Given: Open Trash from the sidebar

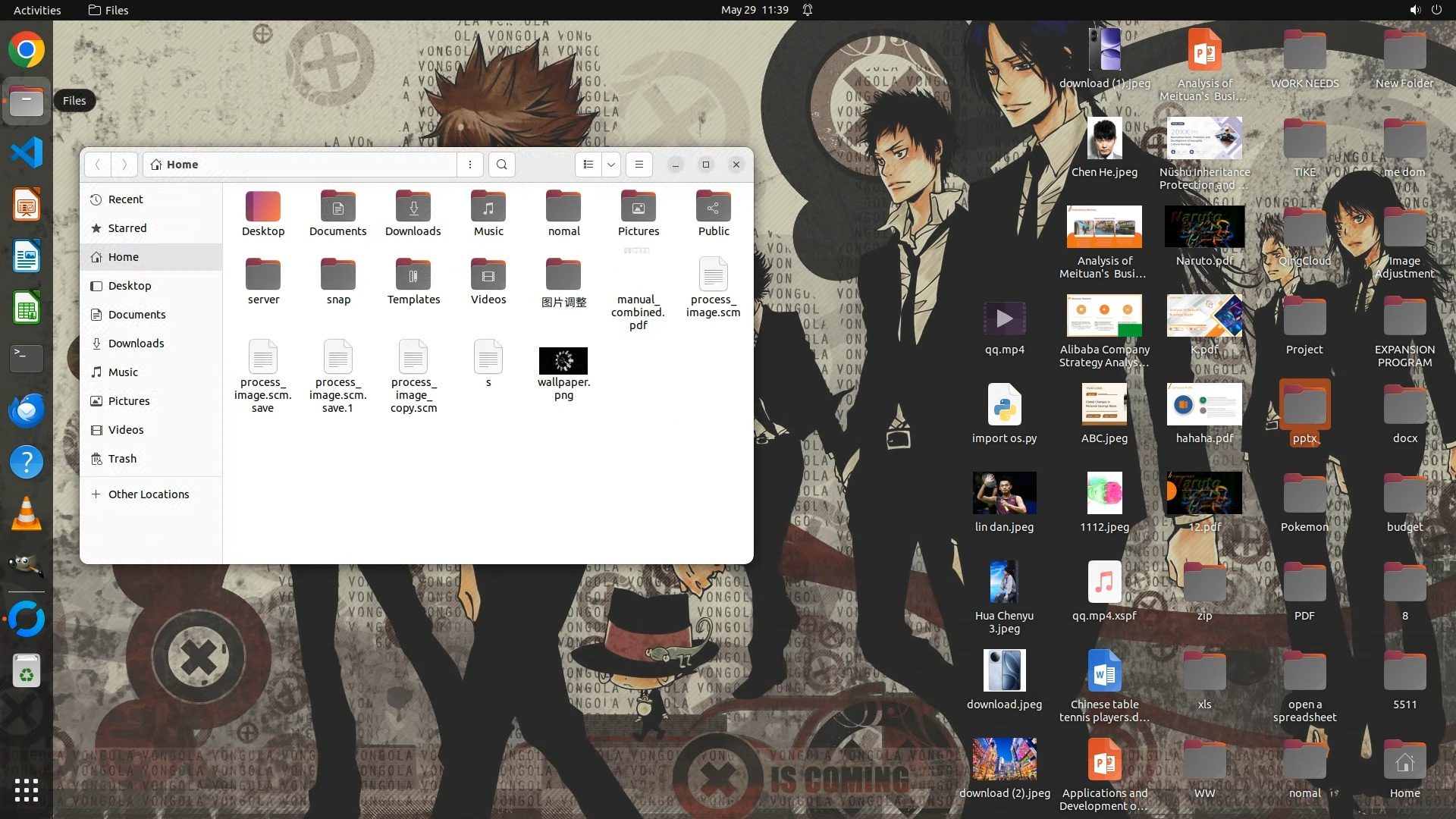Looking at the screenshot, I should (122, 459).
